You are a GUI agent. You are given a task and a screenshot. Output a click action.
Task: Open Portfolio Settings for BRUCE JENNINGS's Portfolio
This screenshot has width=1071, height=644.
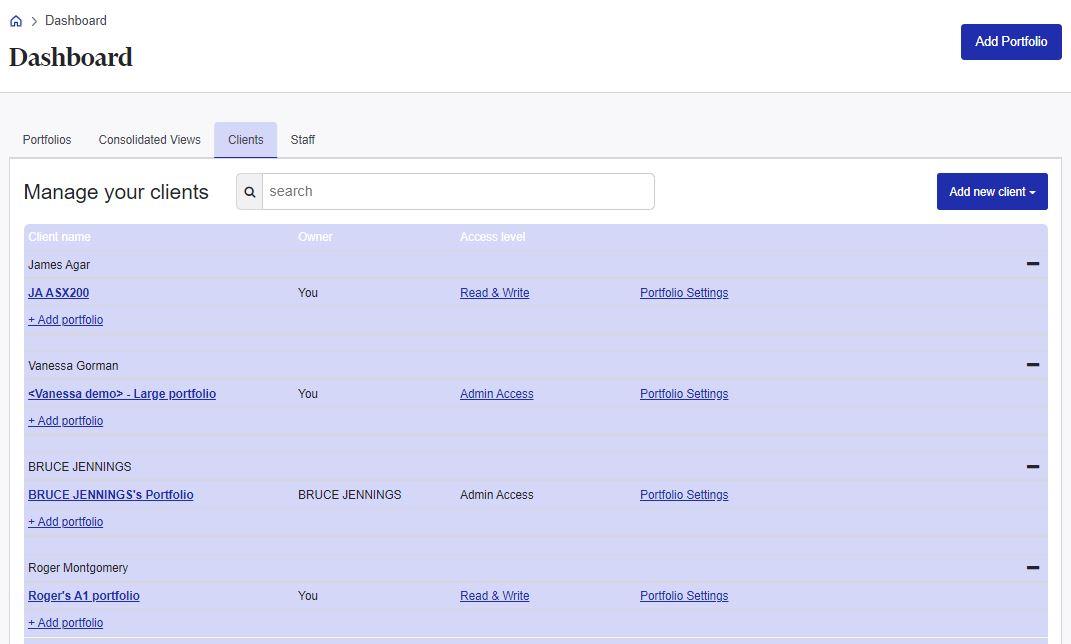684,494
